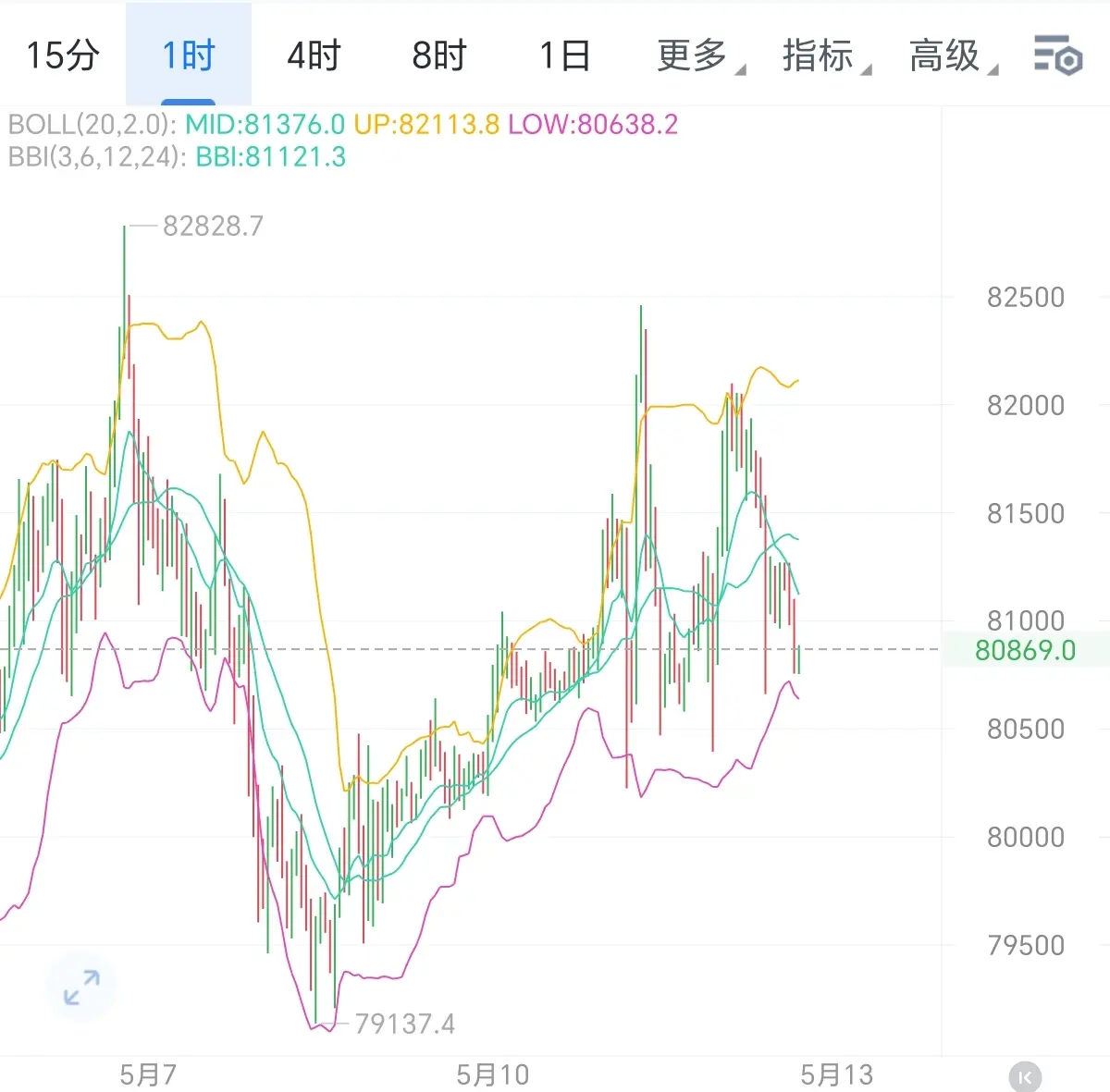Tap the 81500 price axis label
This screenshot has height=1092, width=1110.
pos(1026,513)
